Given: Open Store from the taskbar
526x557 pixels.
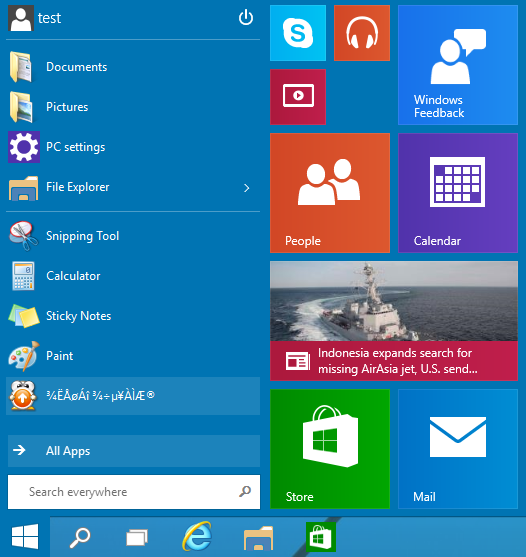Looking at the screenshot, I should click(321, 537).
